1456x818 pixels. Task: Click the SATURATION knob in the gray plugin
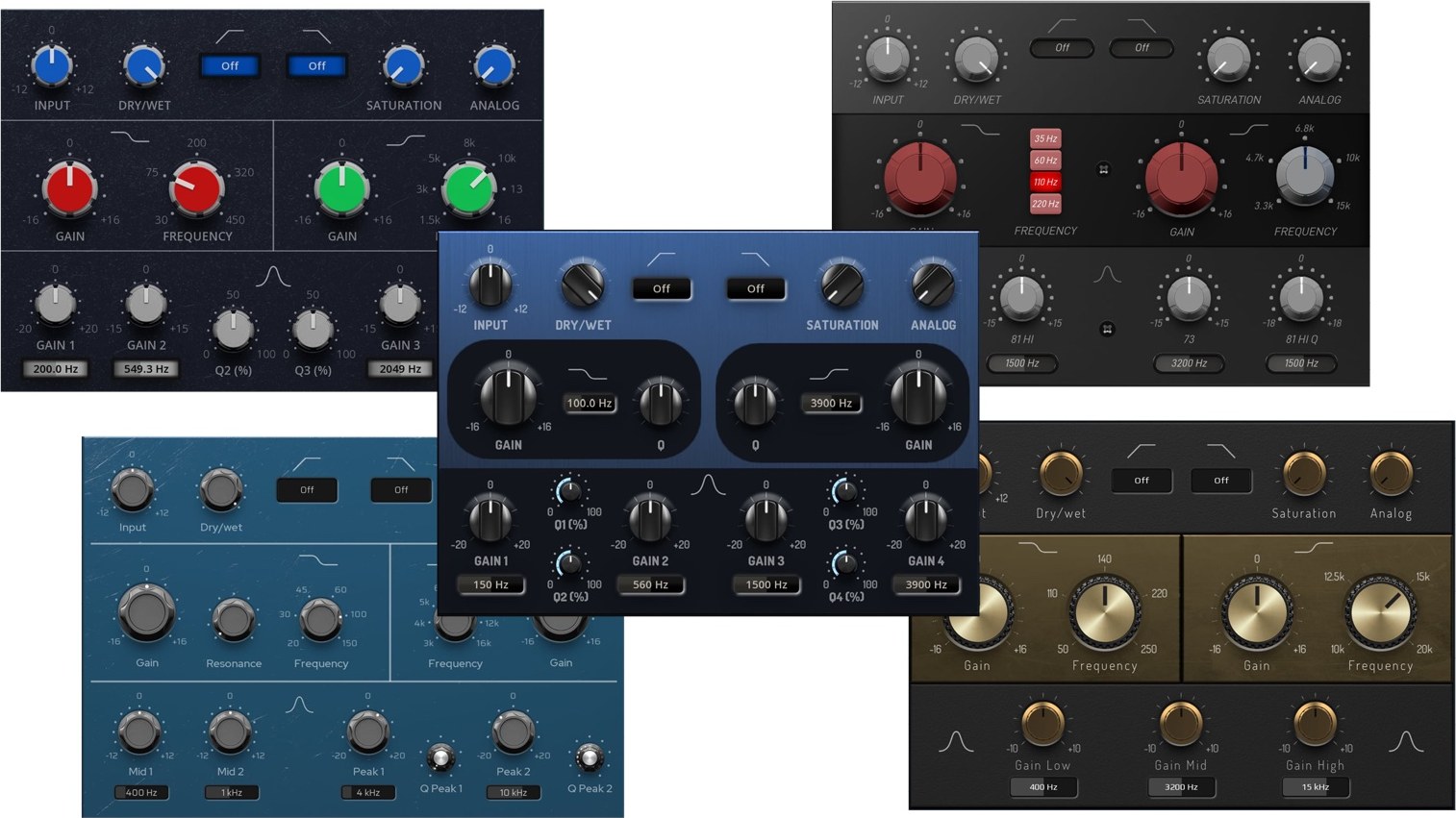click(1228, 60)
